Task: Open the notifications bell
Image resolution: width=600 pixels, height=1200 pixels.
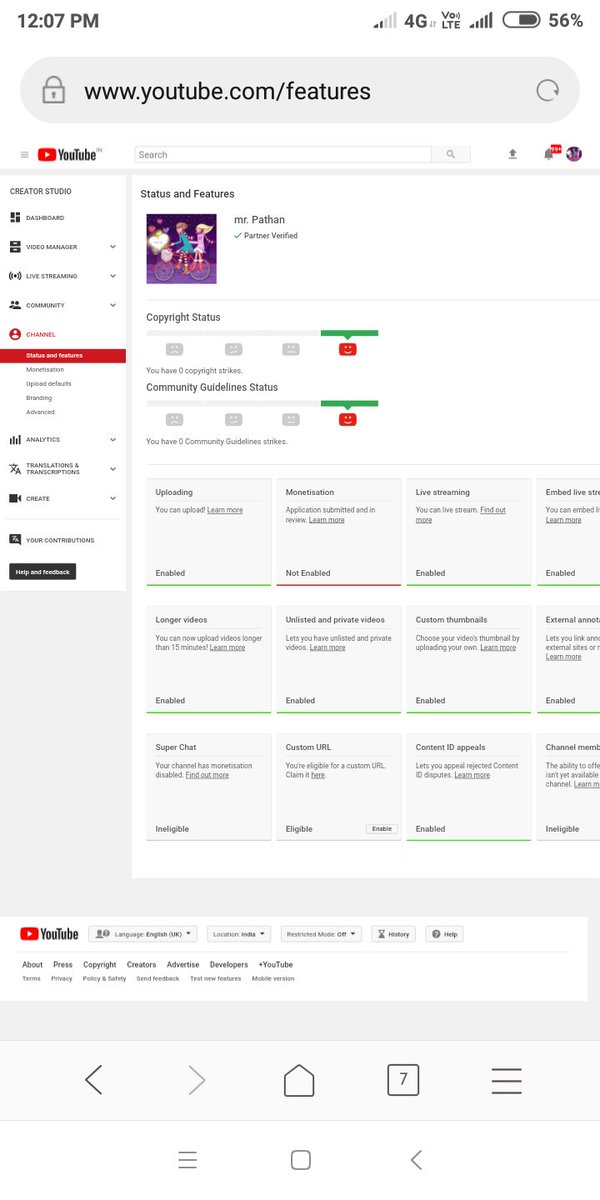Action: (549, 154)
